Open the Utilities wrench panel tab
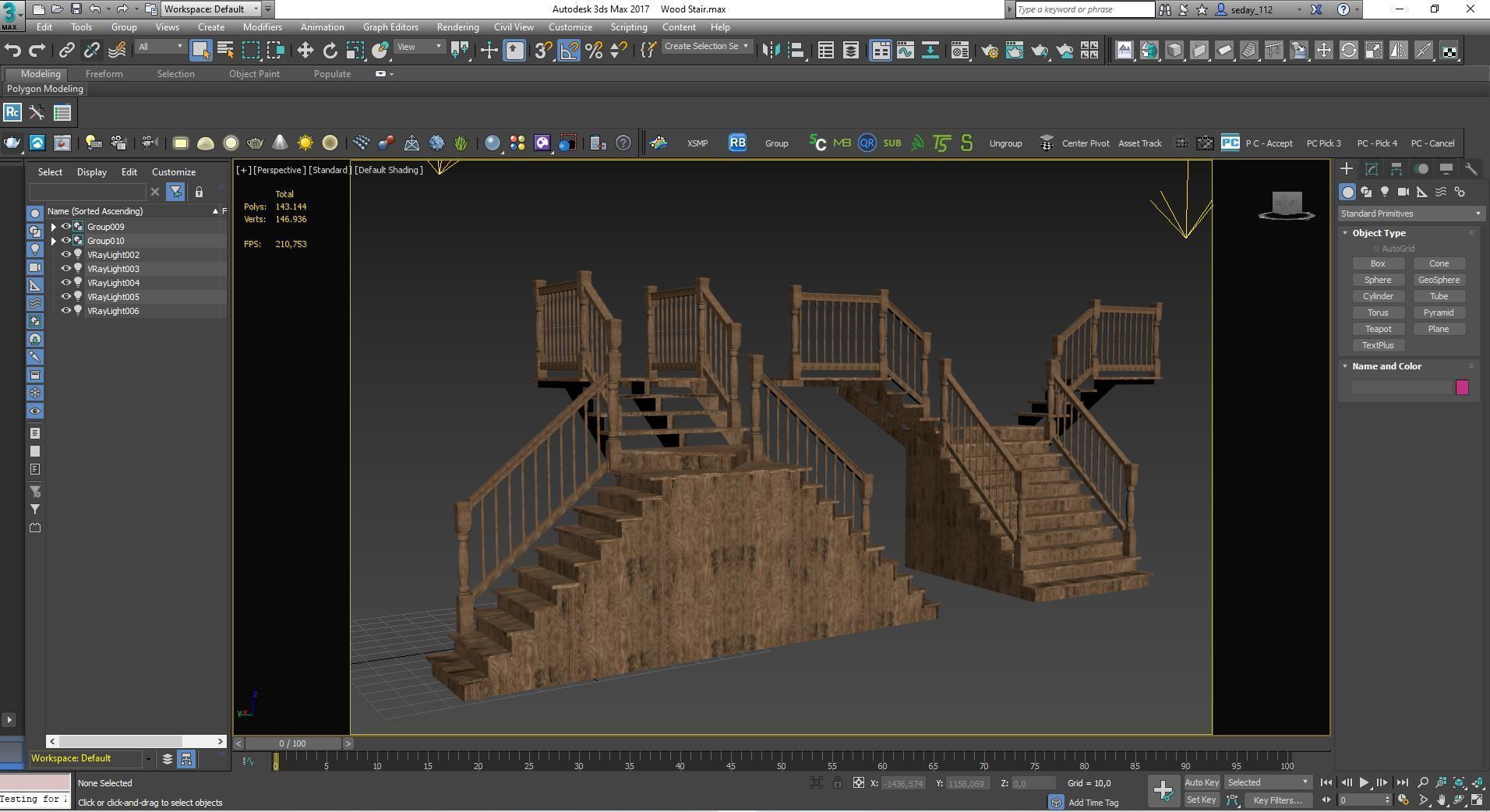The width and height of the screenshot is (1490, 812). [x=1471, y=168]
